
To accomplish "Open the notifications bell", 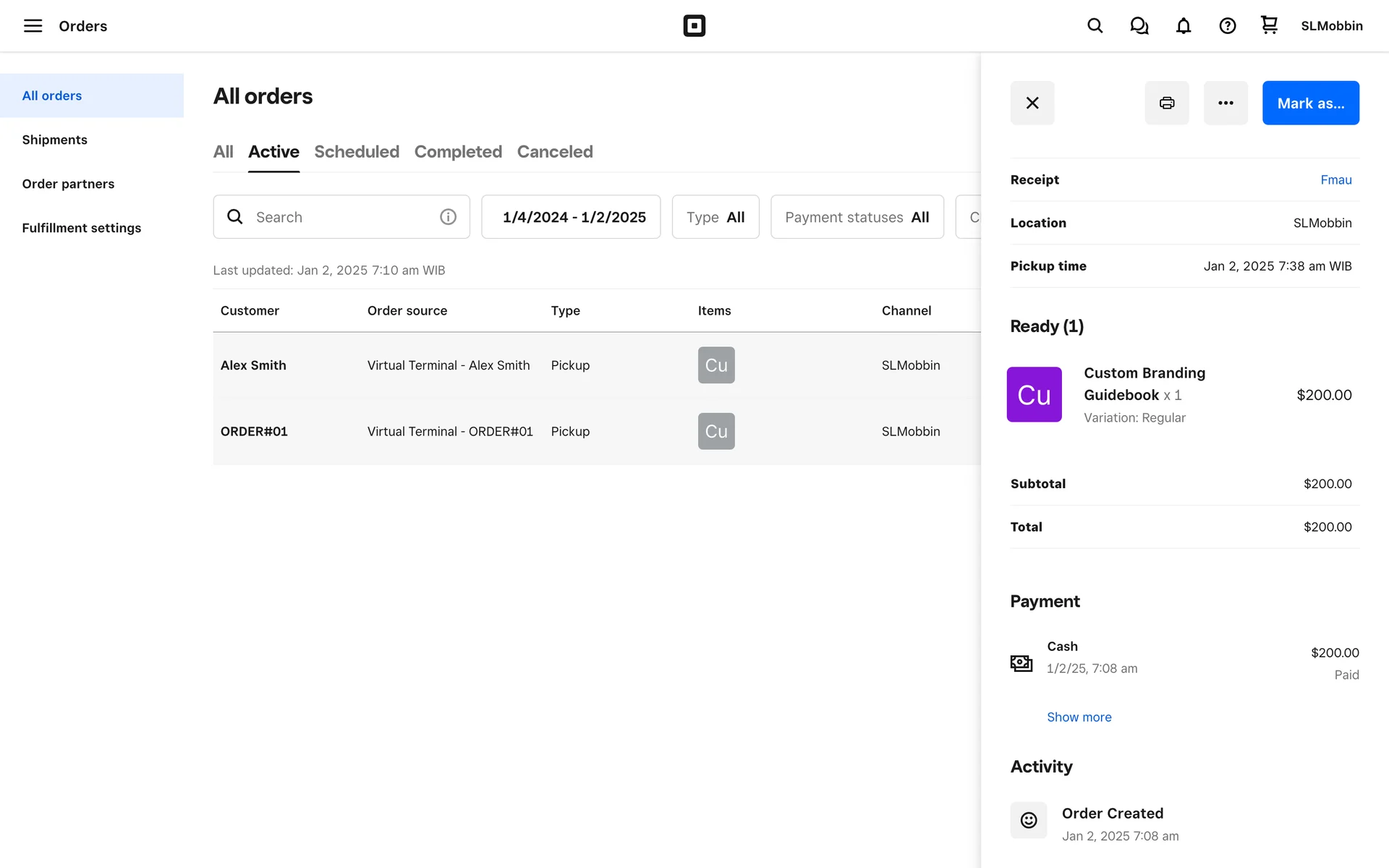I will click(x=1183, y=26).
